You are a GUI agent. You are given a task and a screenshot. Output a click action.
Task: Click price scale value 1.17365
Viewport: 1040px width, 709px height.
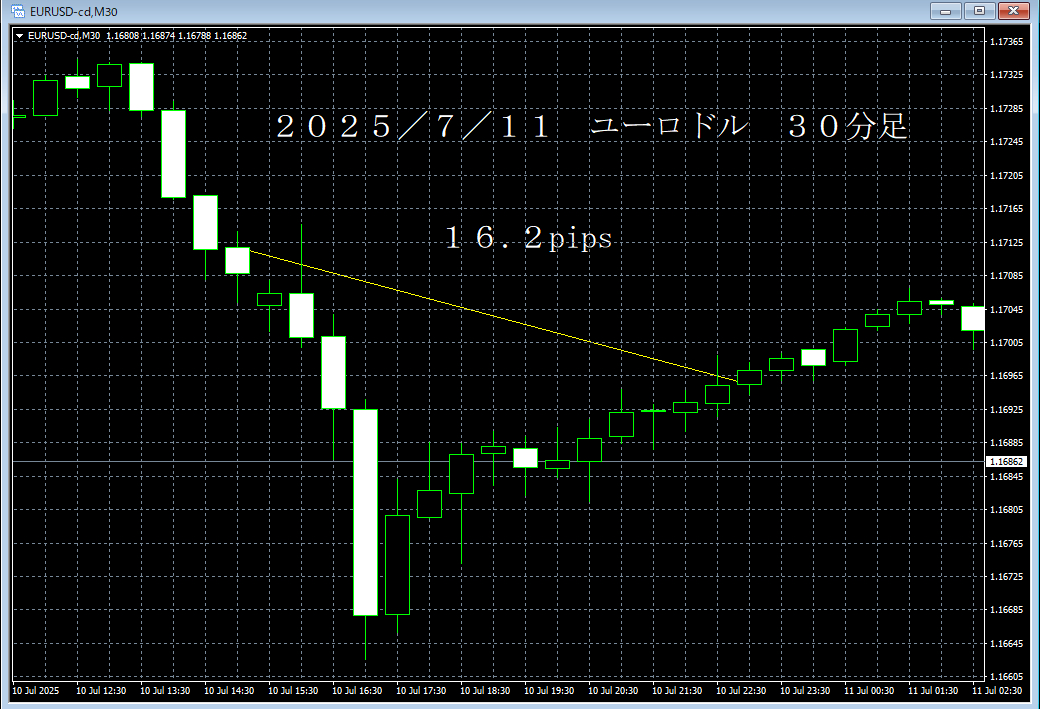click(x=1006, y=42)
